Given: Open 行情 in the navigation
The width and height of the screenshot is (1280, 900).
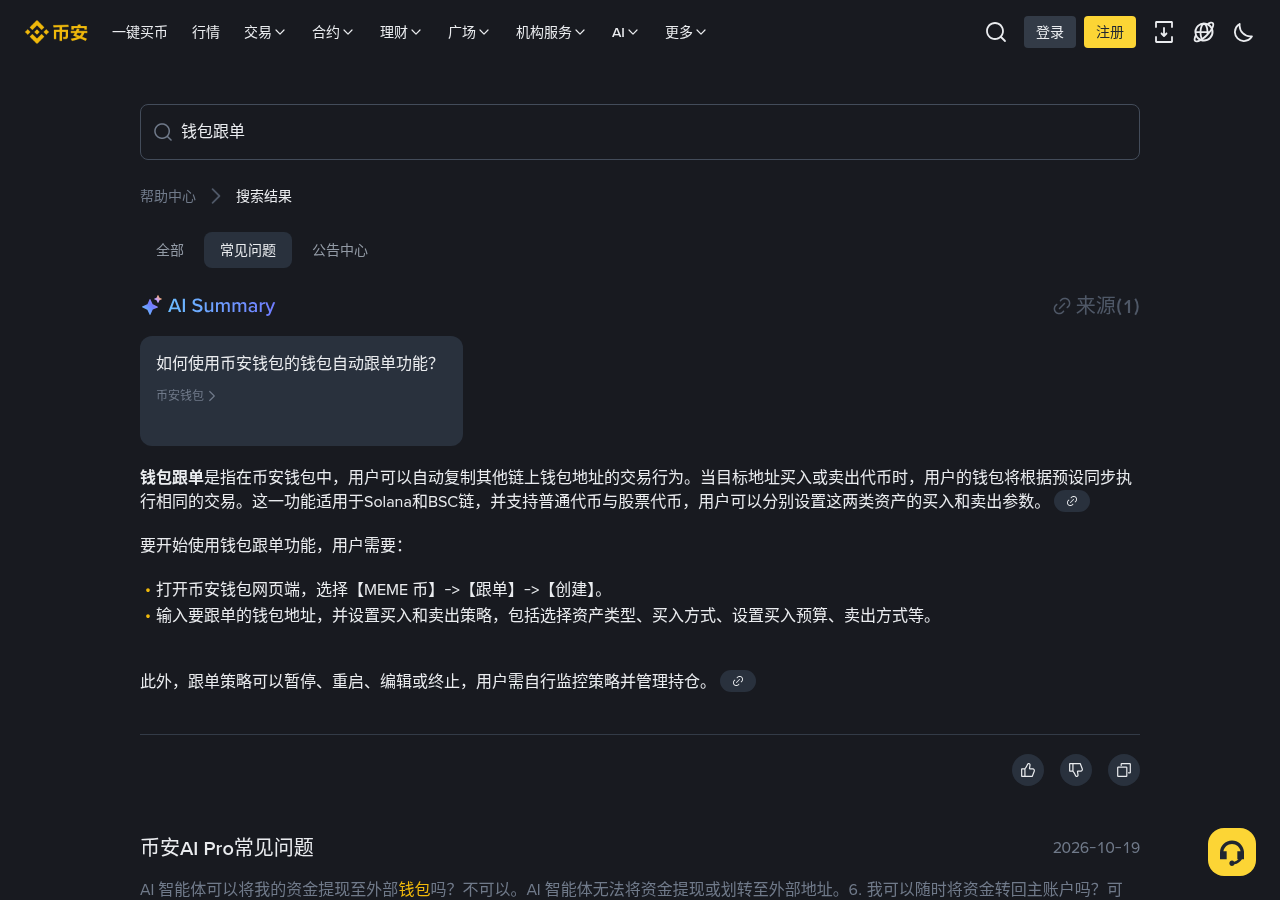Looking at the screenshot, I should pos(206,32).
